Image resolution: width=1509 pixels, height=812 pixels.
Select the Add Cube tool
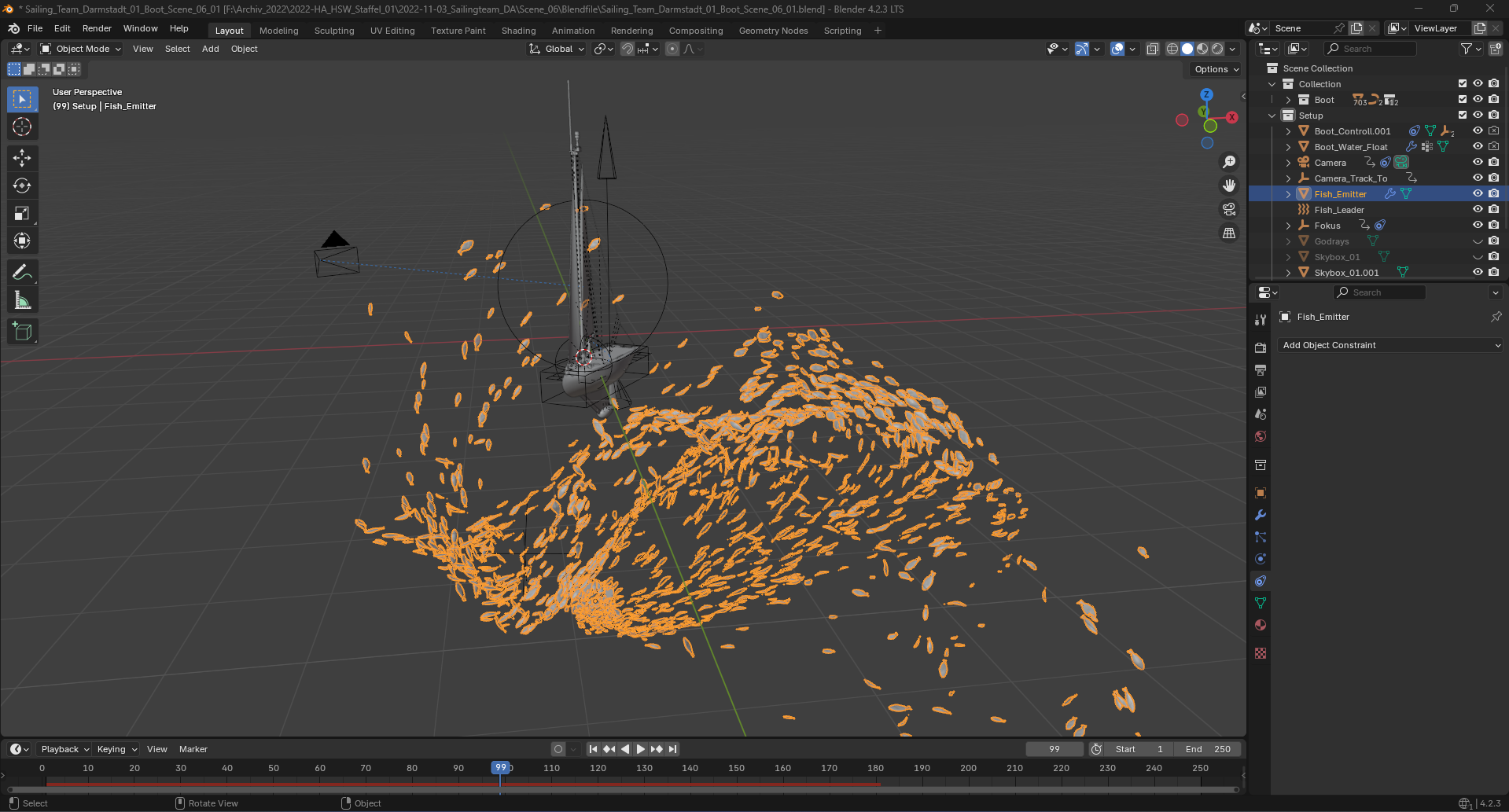click(22, 332)
